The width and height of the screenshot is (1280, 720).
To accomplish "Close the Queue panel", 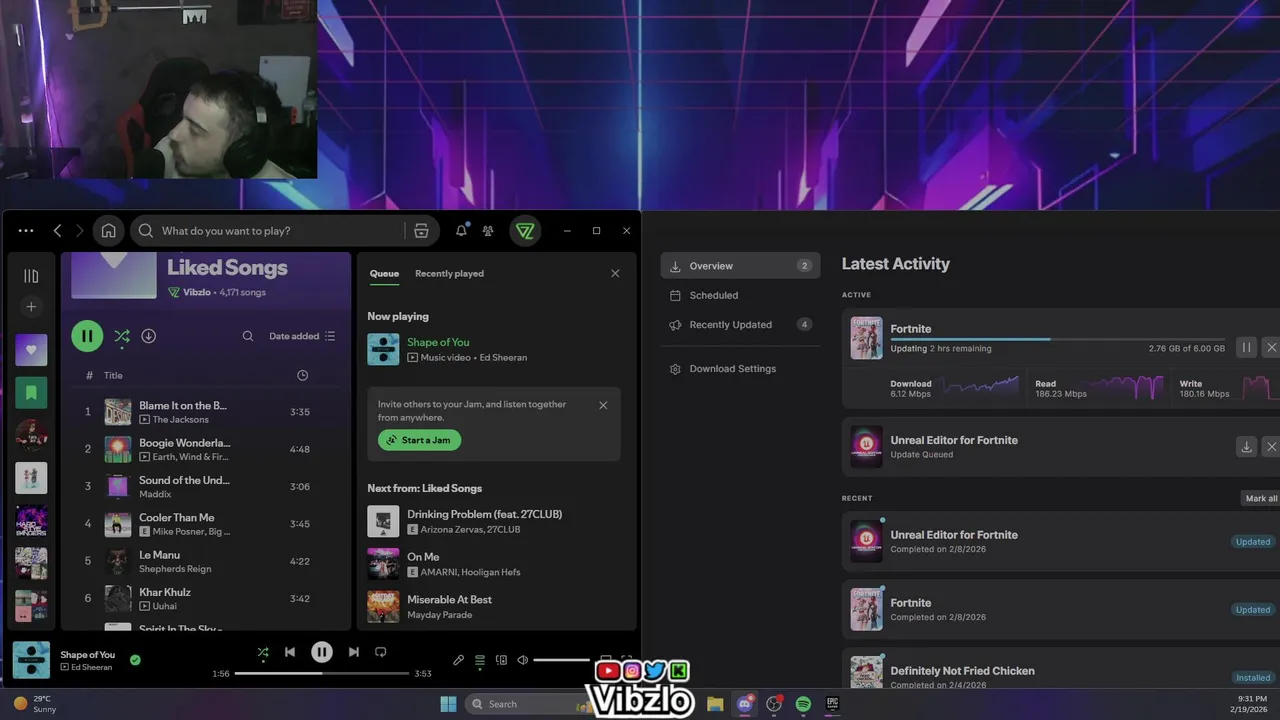I will click(615, 273).
